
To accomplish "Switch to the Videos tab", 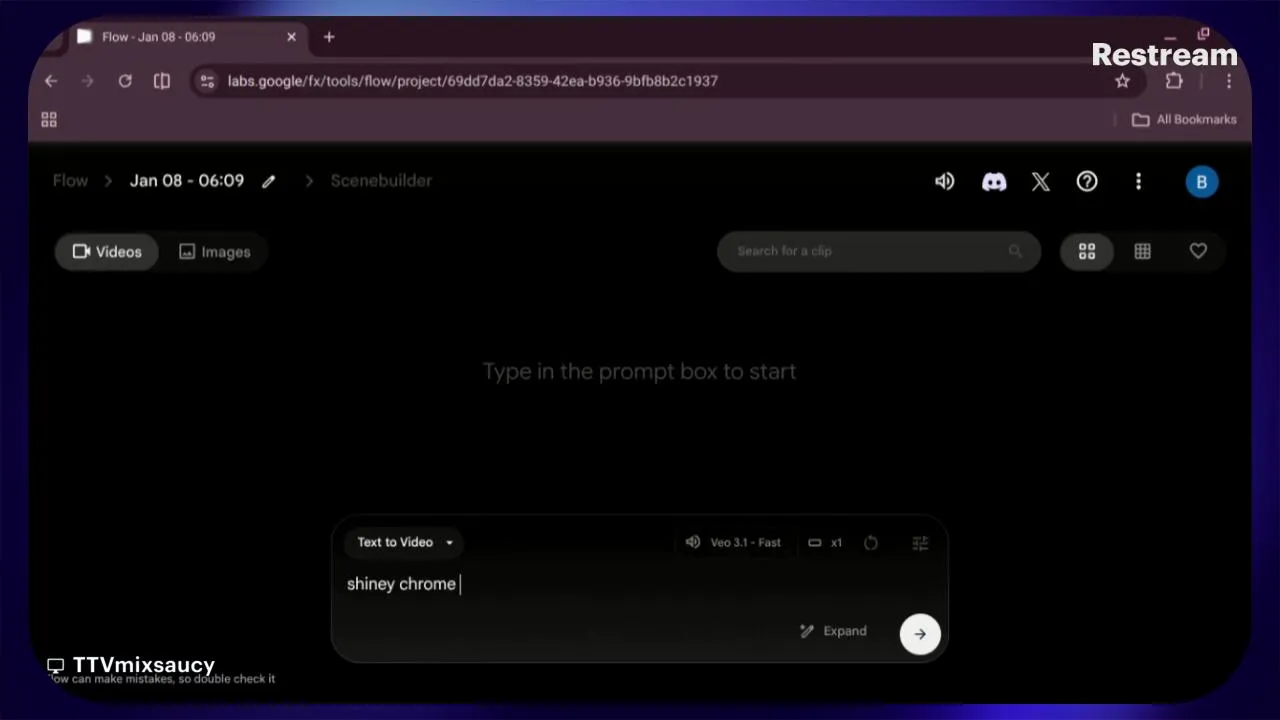I will pyautogui.click(x=107, y=252).
